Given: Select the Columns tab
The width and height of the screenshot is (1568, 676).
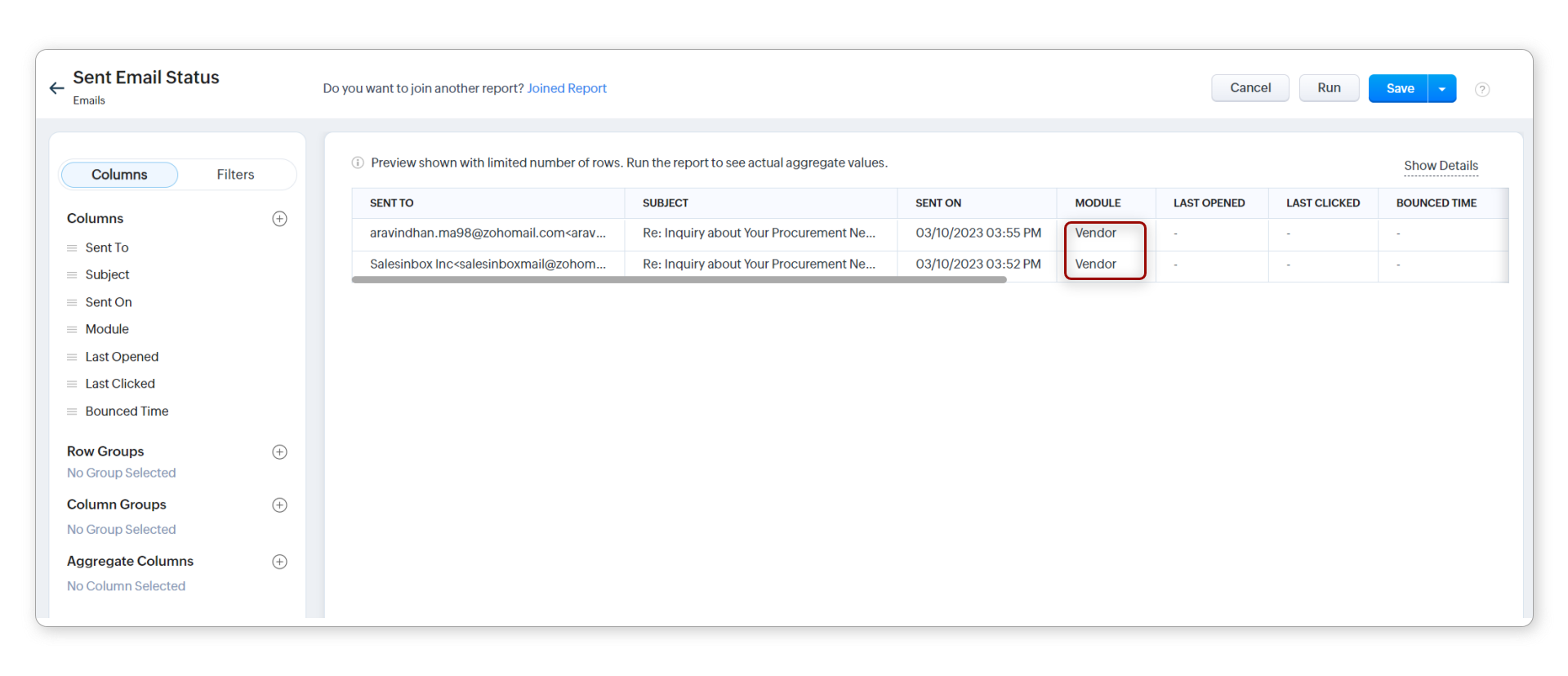Looking at the screenshot, I should click(x=119, y=175).
